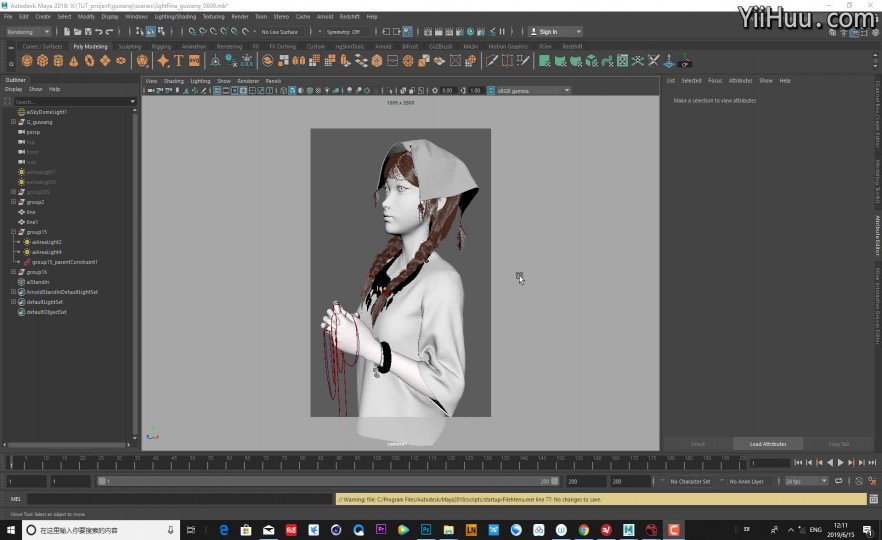The width and height of the screenshot is (882, 540).
Task: Open the Attribute Editor Focus menu
Action: 715,81
